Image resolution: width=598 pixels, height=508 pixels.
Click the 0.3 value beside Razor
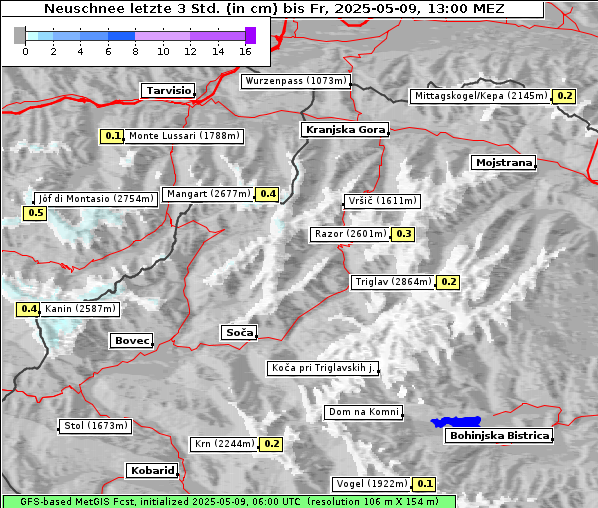click(403, 234)
